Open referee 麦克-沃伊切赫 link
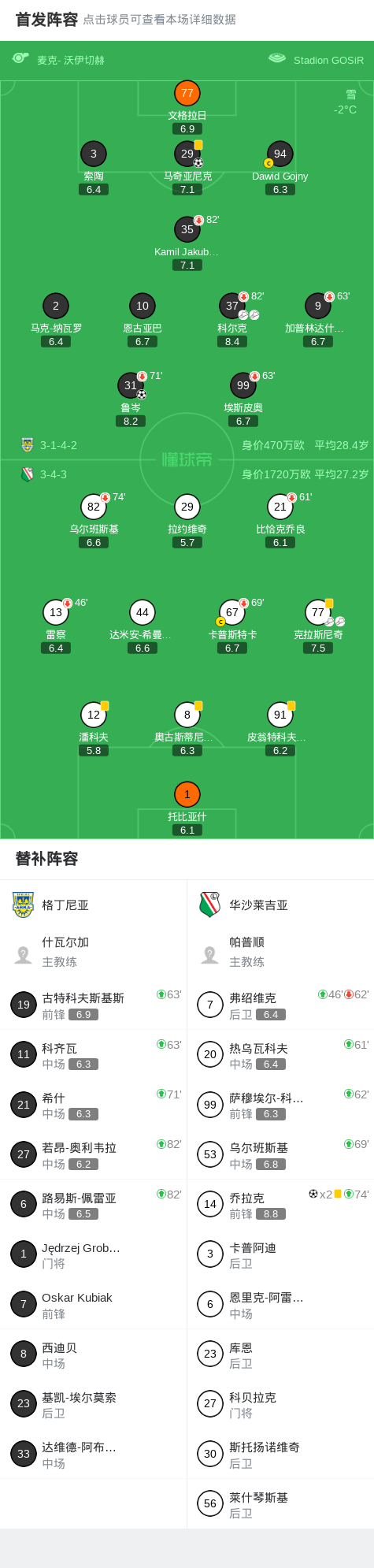This screenshot has width=374, height=1568. pos(71,60)
